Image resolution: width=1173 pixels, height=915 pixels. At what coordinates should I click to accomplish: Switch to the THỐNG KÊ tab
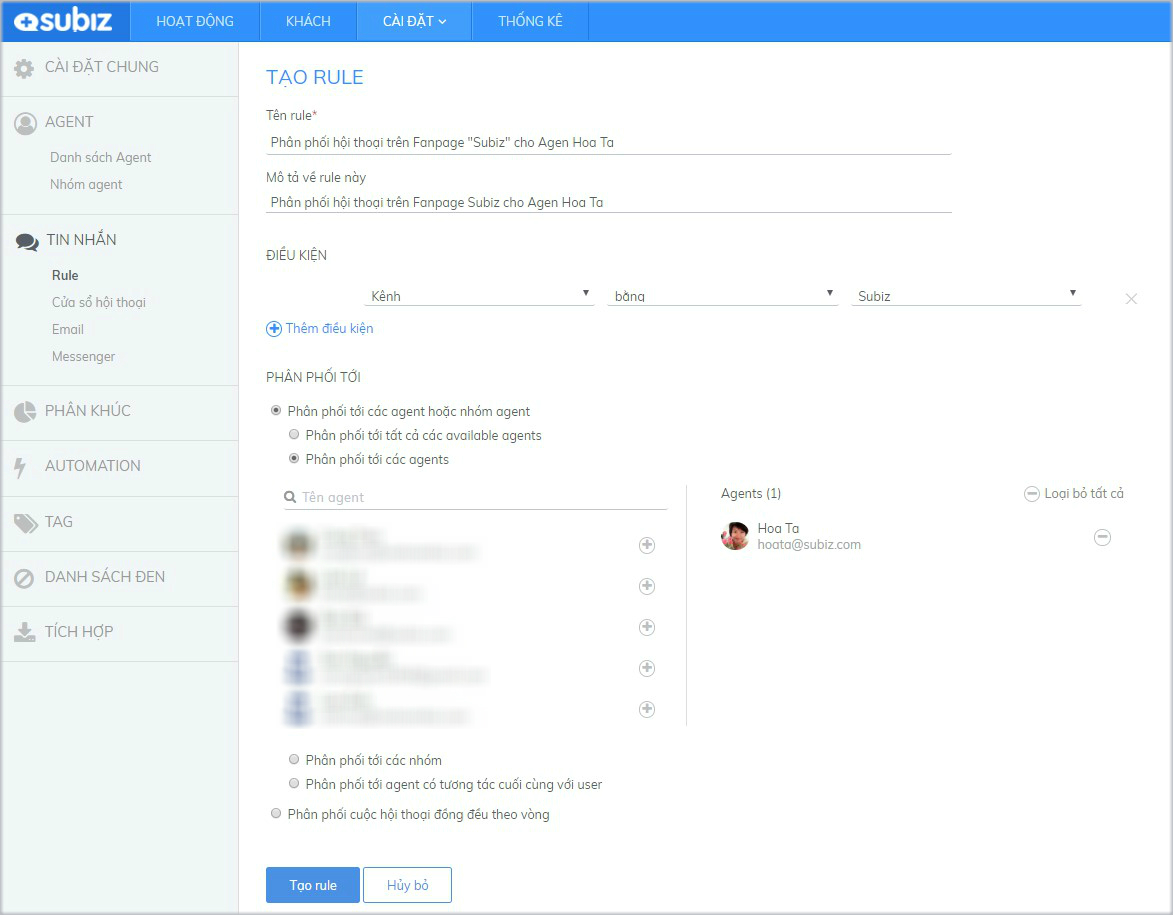pyautogui.click(x=529, y=20)
